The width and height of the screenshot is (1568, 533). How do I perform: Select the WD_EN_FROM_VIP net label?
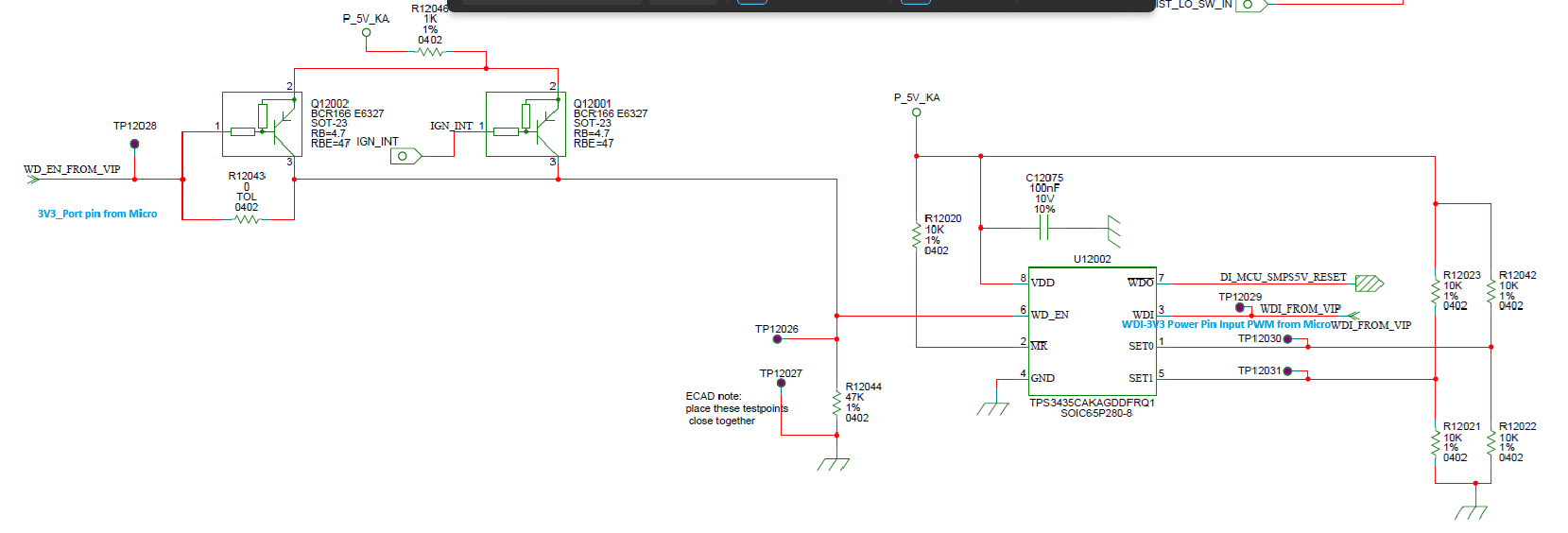point(72,169)
